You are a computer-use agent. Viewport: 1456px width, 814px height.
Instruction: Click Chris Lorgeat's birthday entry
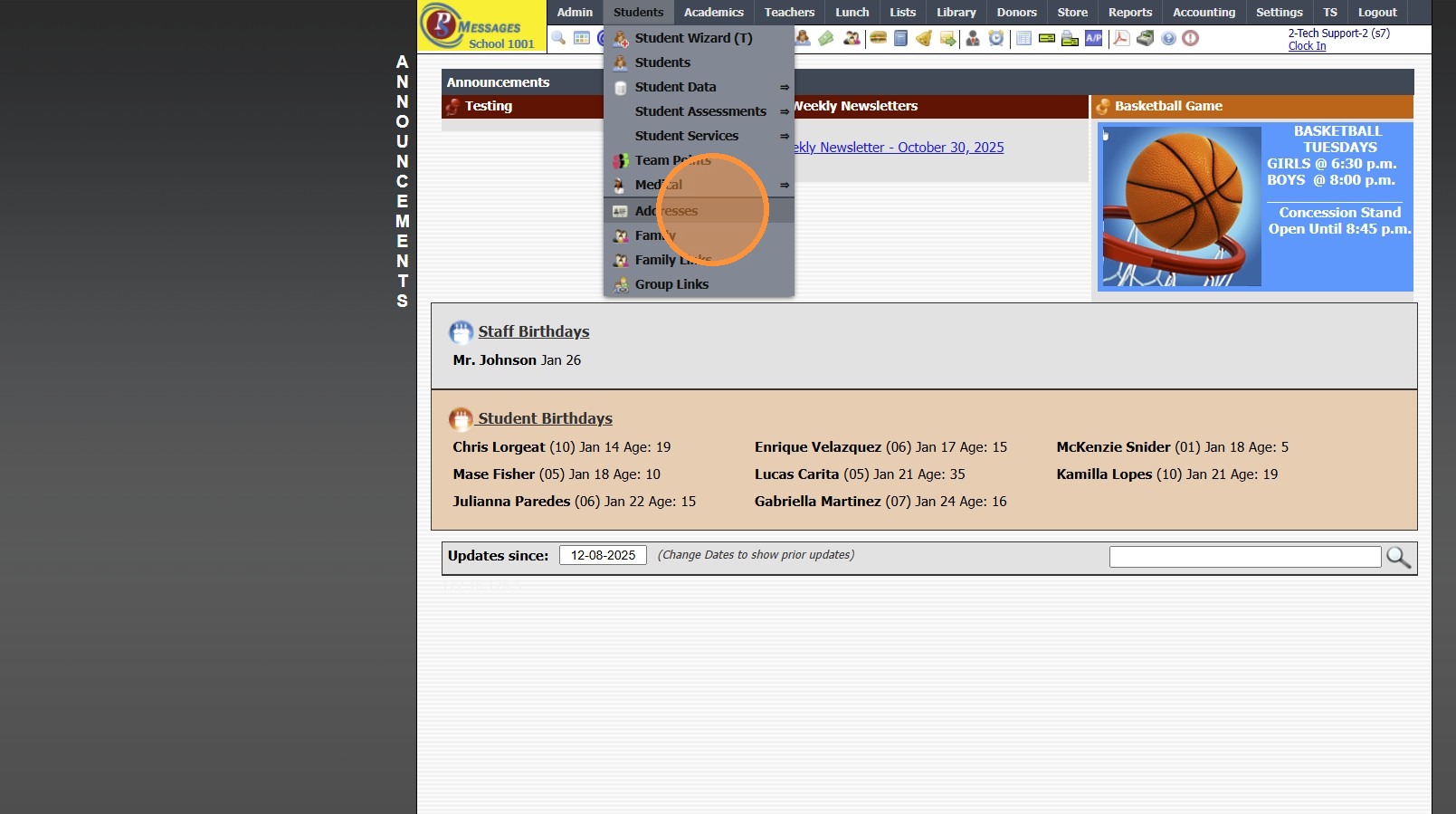pos(562,447)
